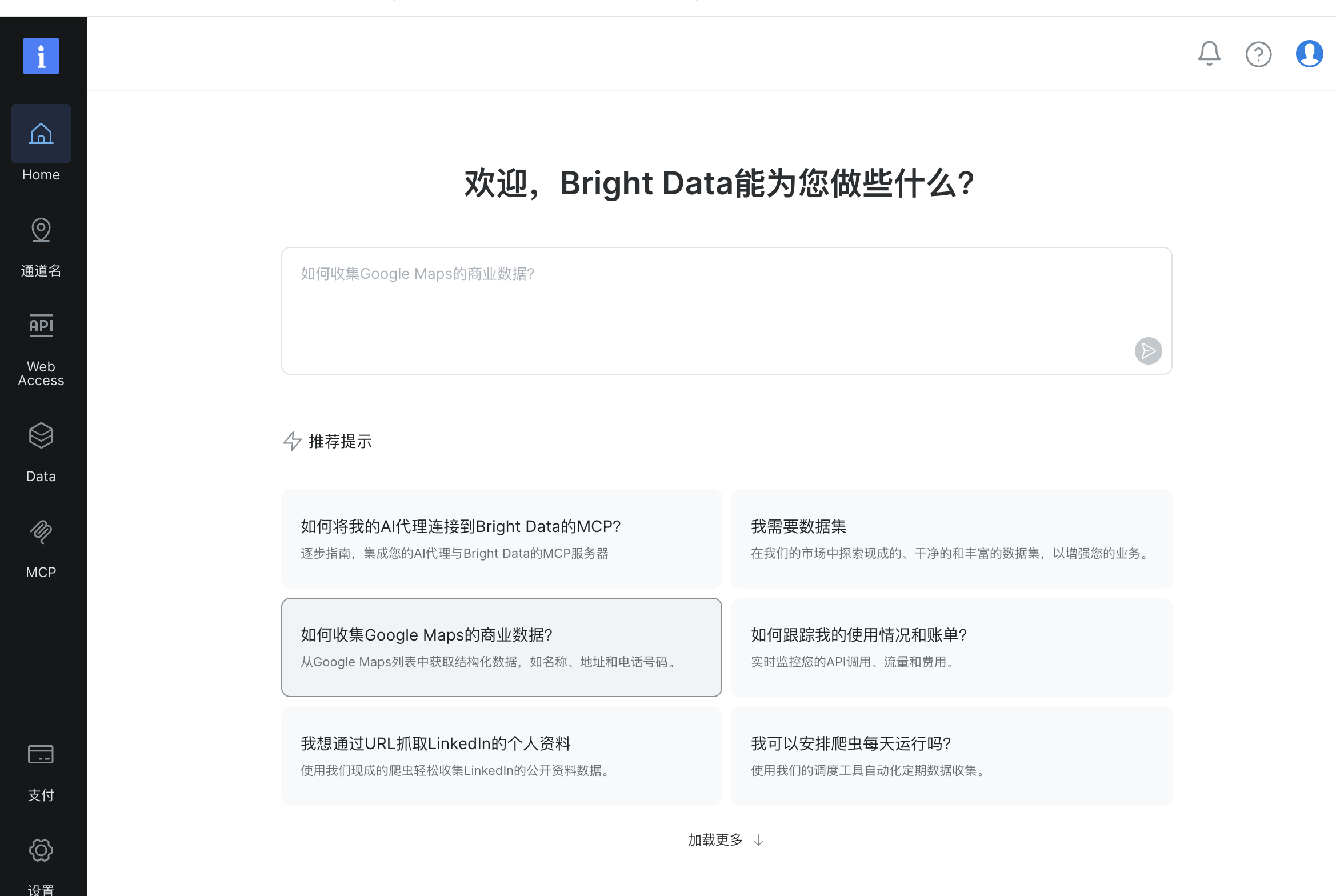Open the Home sidebar section

coord(41,134)
